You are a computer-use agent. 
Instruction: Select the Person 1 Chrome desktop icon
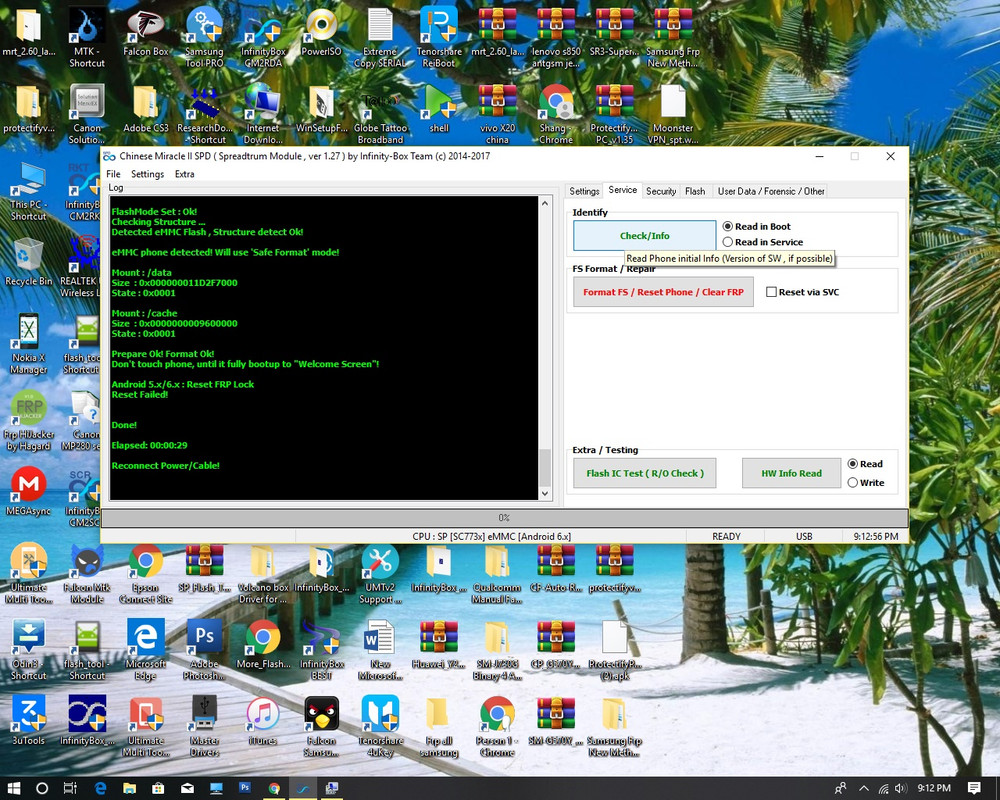(497, 726)
